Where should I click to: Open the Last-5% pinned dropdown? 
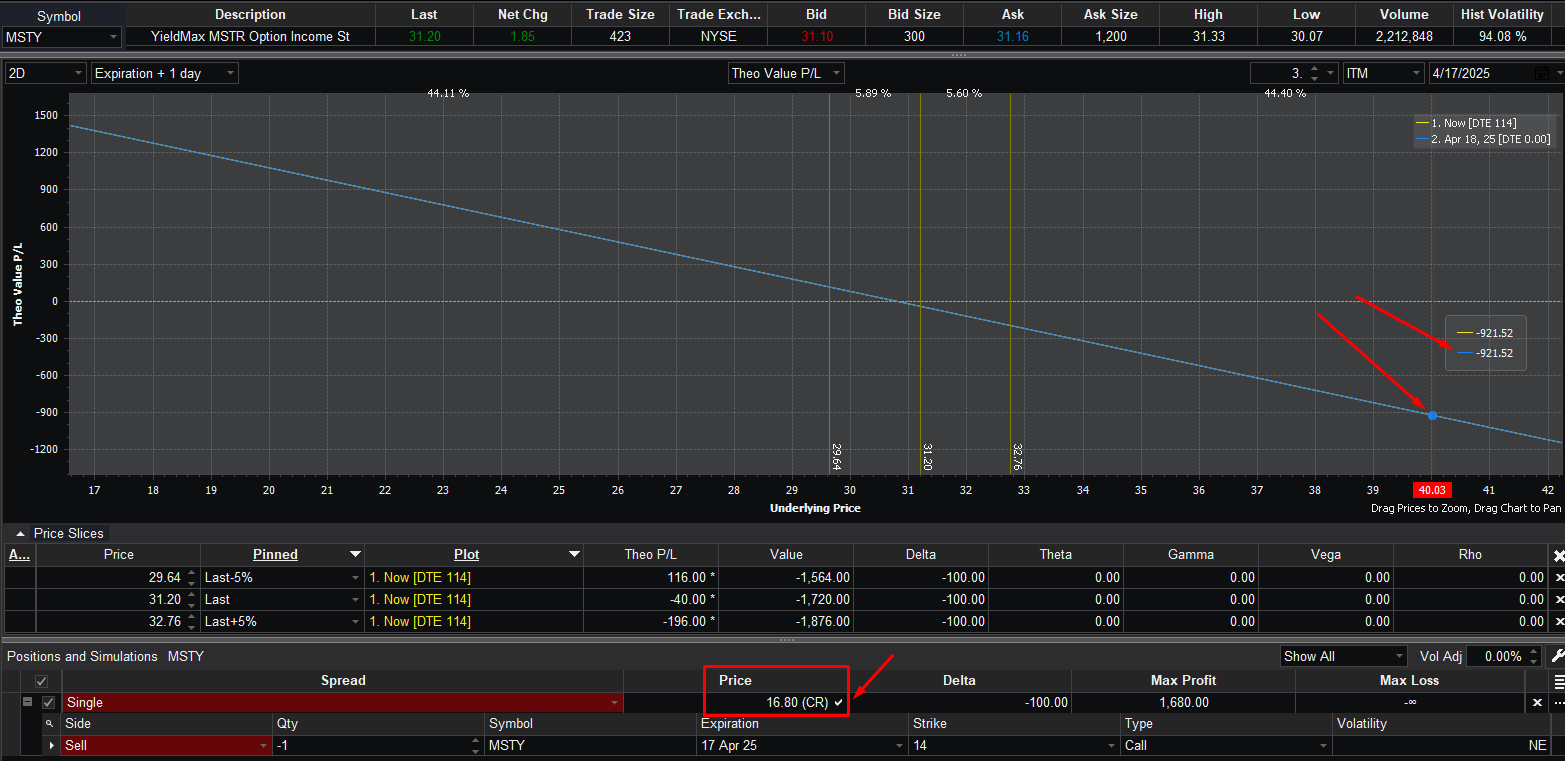[x=355, y=578]
